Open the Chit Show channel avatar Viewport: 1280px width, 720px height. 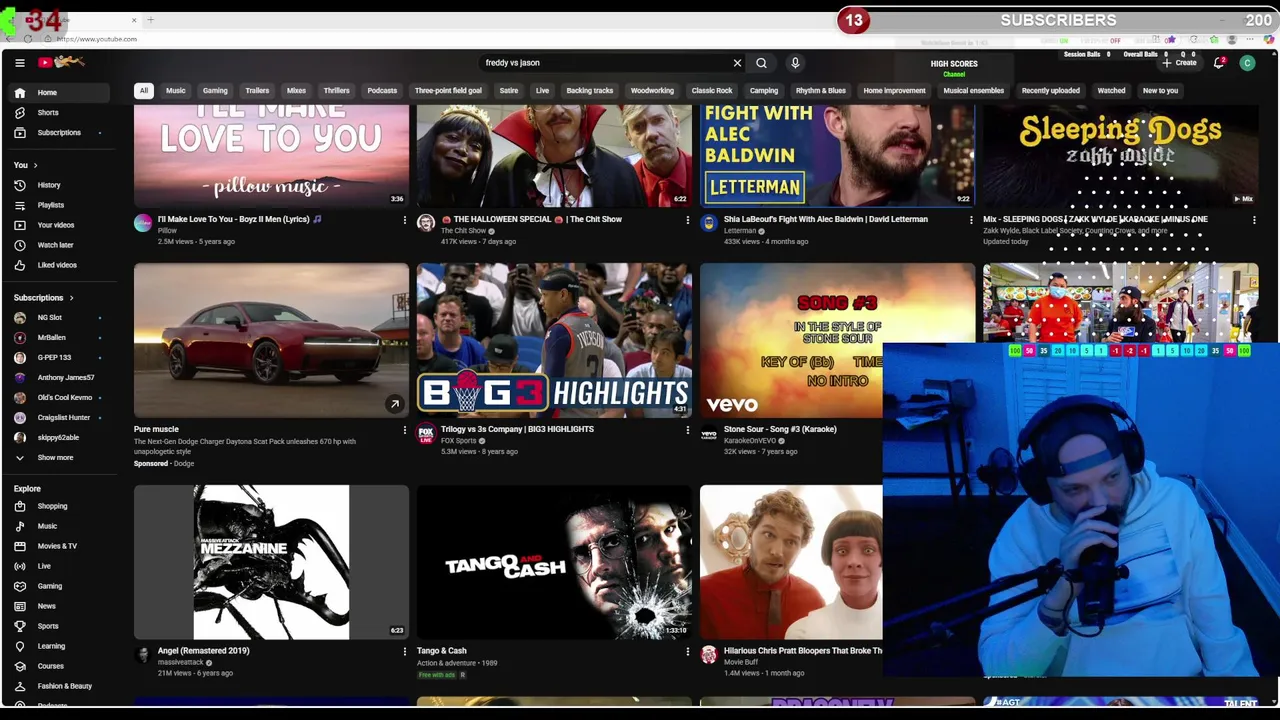[426, 223]
